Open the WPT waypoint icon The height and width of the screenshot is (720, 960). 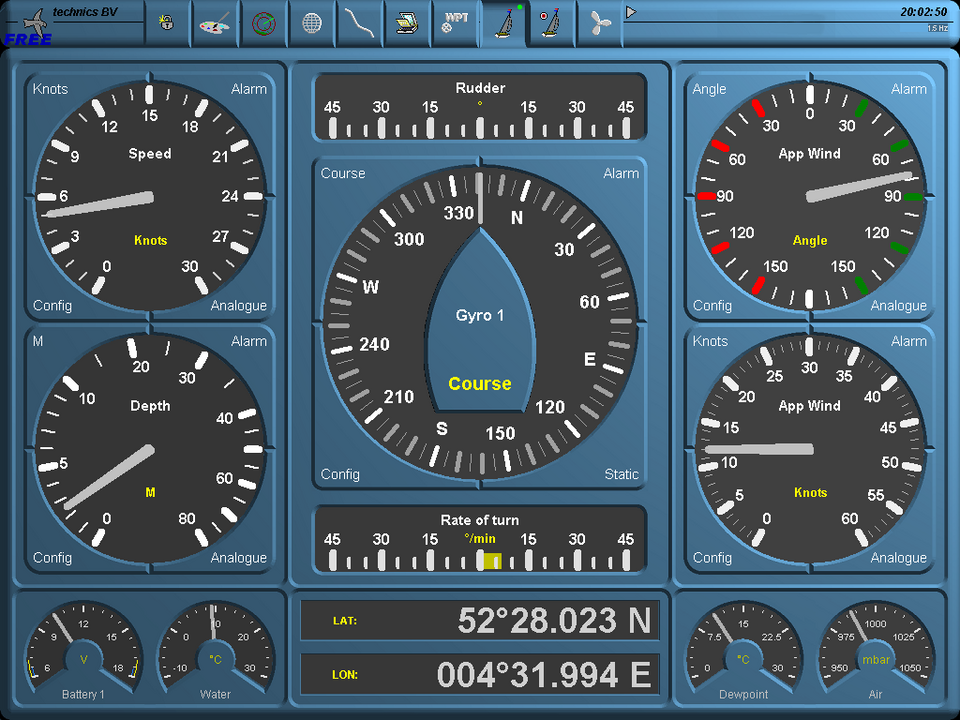(455, 23)
